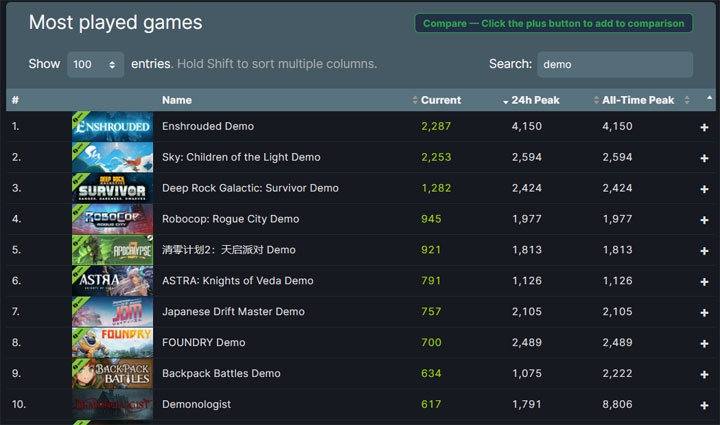Sort table by Current players column
The image size is (720, 425).
click(x=440, y=100)
